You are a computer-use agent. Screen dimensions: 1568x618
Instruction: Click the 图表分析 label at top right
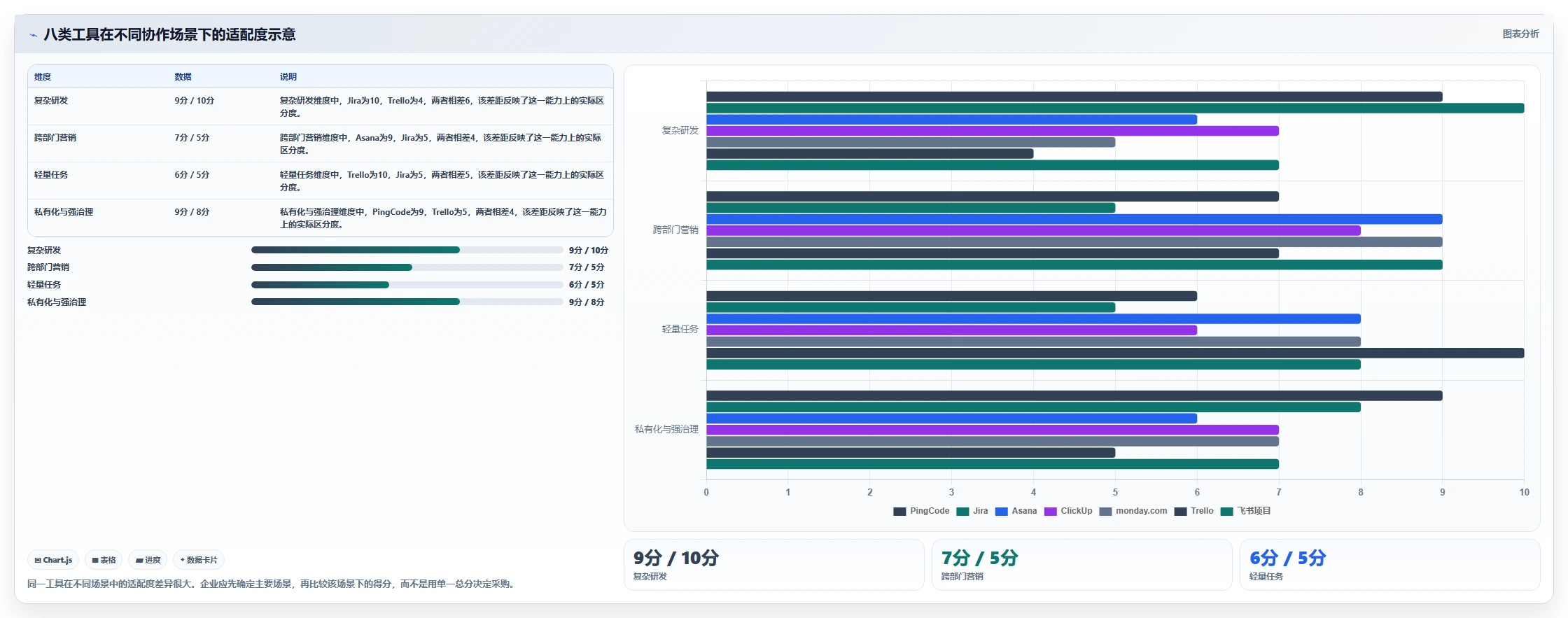[x=1520, y=34]
